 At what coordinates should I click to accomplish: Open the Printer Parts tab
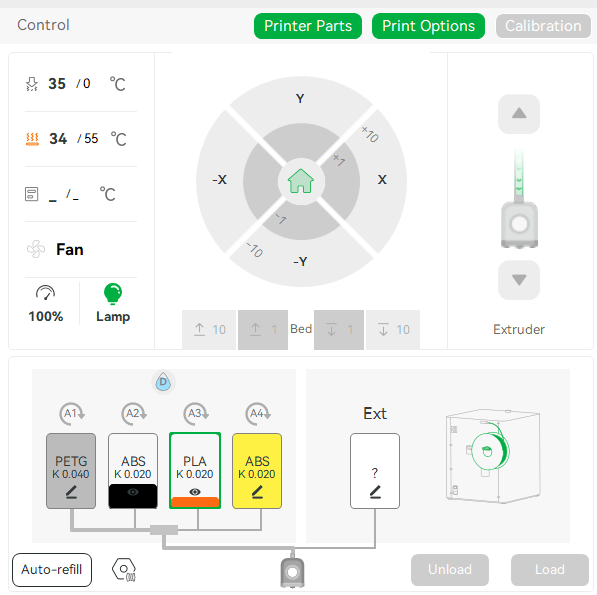click(308, 26)
